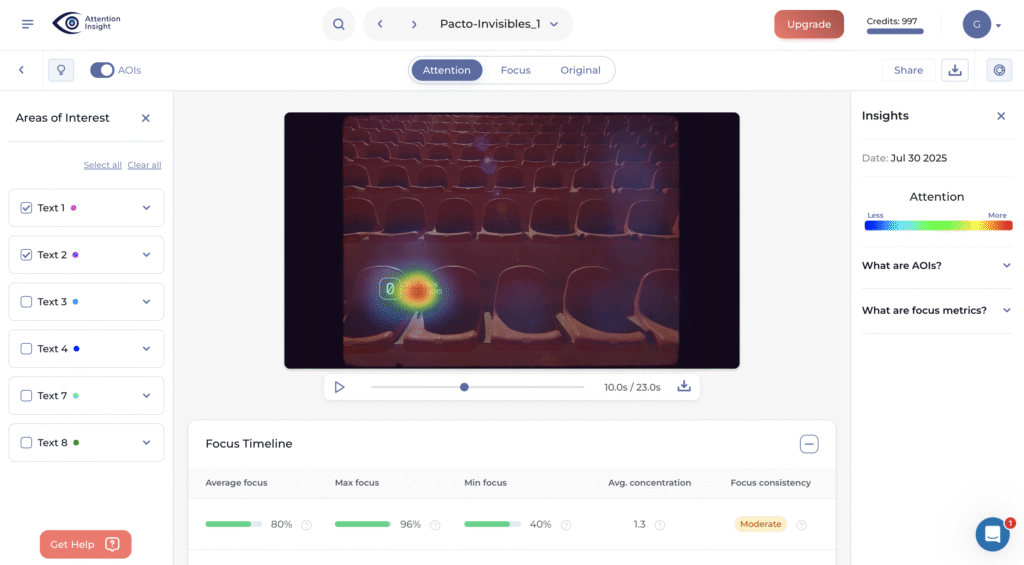The height and width of the screenshot is (565, 1024).
Task: Expand the Text 4 area details
Action: point(146,349)
